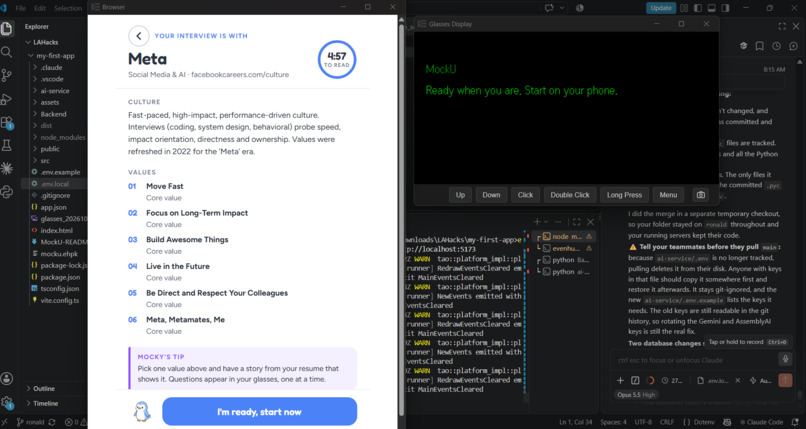The height and width of the screenshot is (429, 806).
Task: Click the Up button in the Glasses Display
Action: 460,195
